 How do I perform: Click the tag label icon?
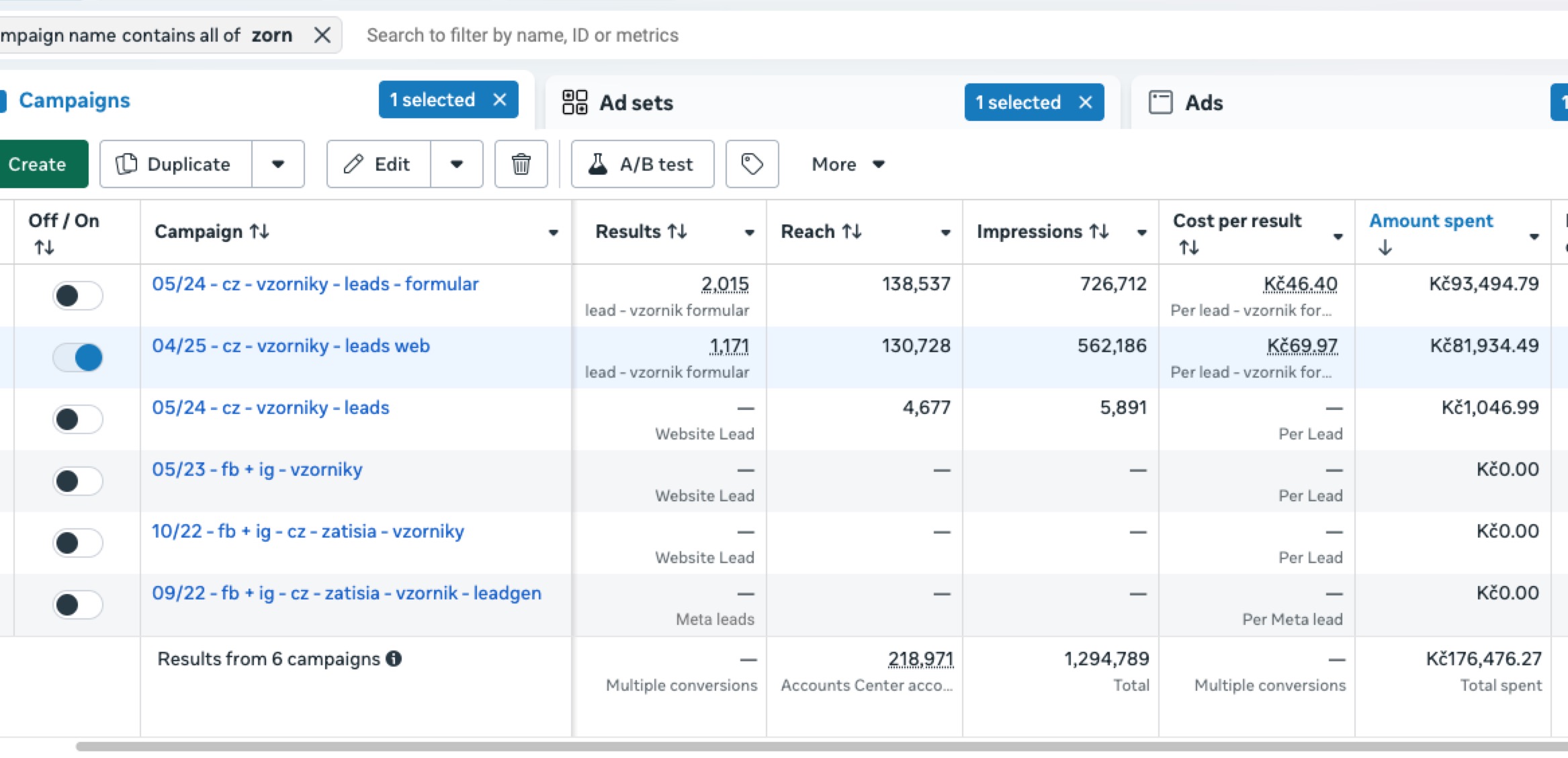click(752, 164)
